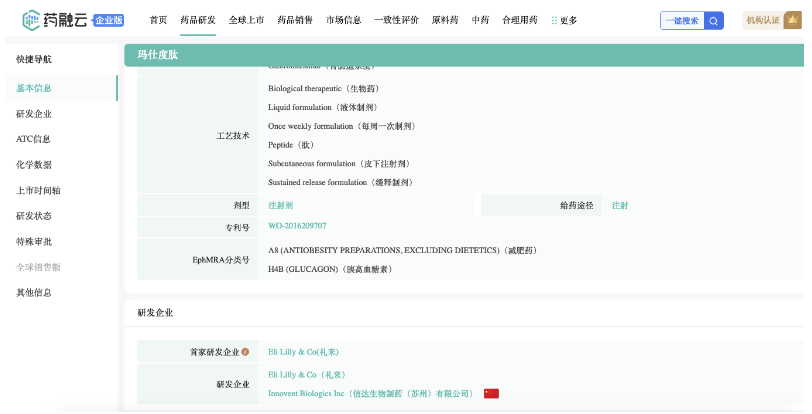Click the 药融云 logo icon
The image size is (812, 414).
click(35, 20)
